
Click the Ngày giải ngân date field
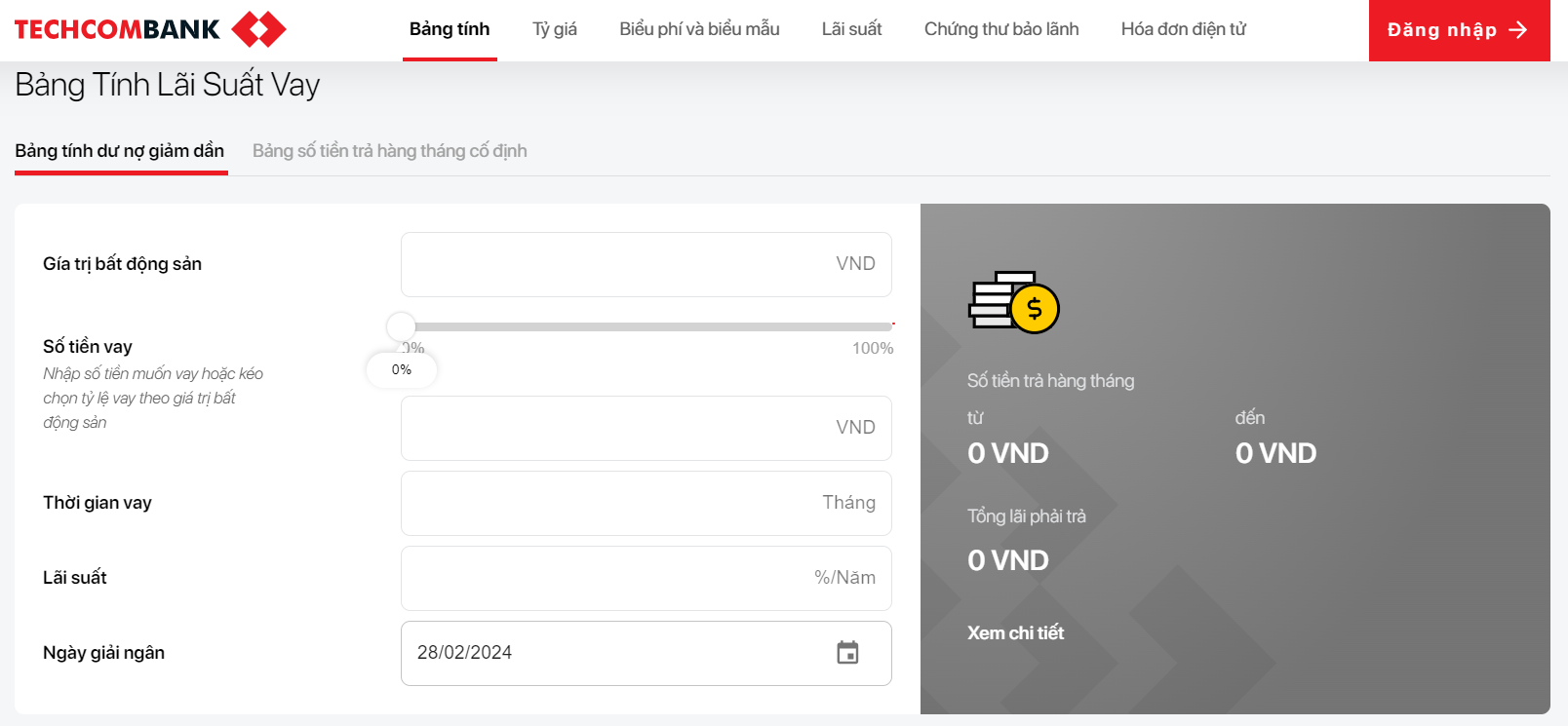tap(647, 653)
